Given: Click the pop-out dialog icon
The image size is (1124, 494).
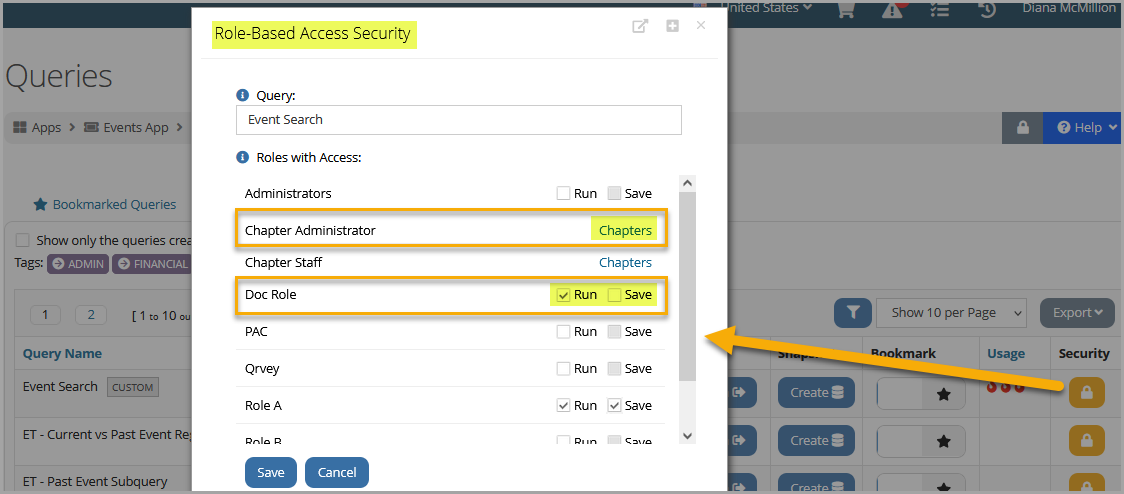Looking at the screenshot, I should [640, 27].
